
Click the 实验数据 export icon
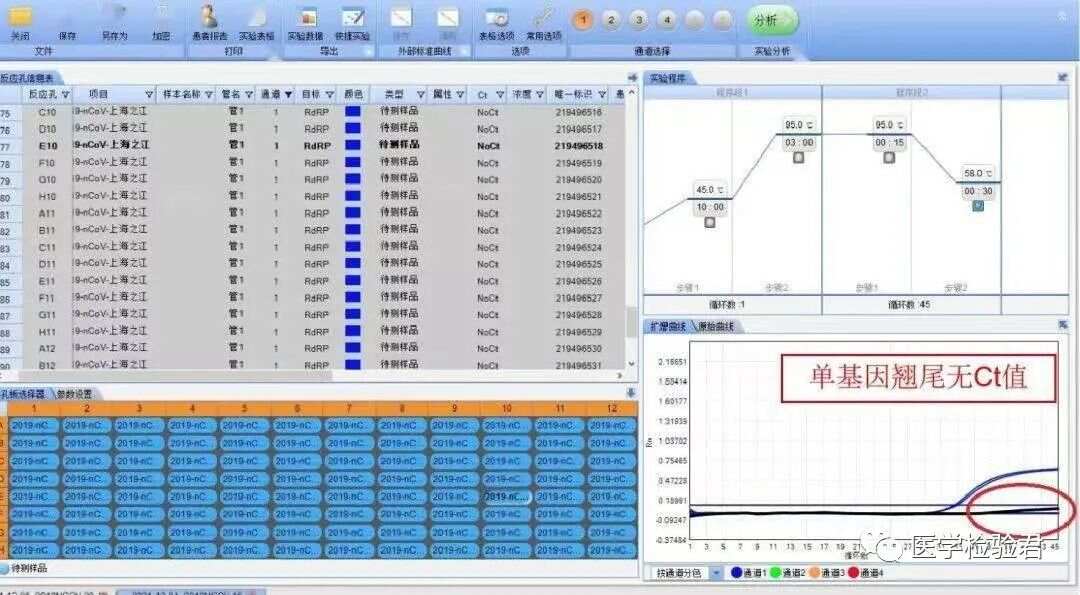[x=305, y=17]
